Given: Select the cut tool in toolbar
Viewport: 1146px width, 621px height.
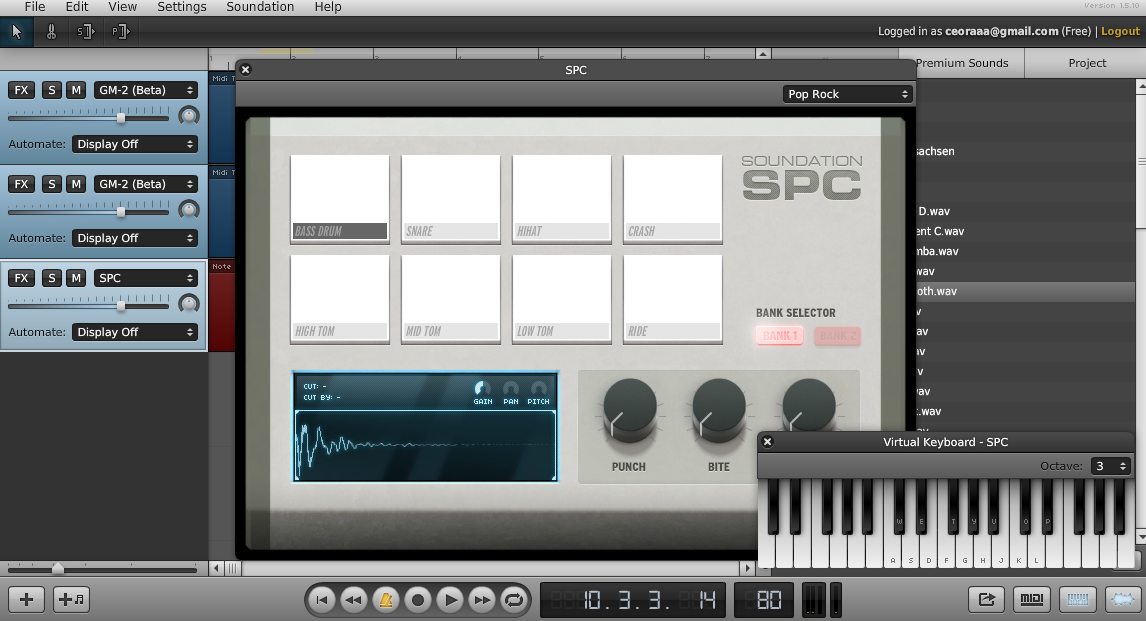Looking at the screenshot, I should coord(51,31).
